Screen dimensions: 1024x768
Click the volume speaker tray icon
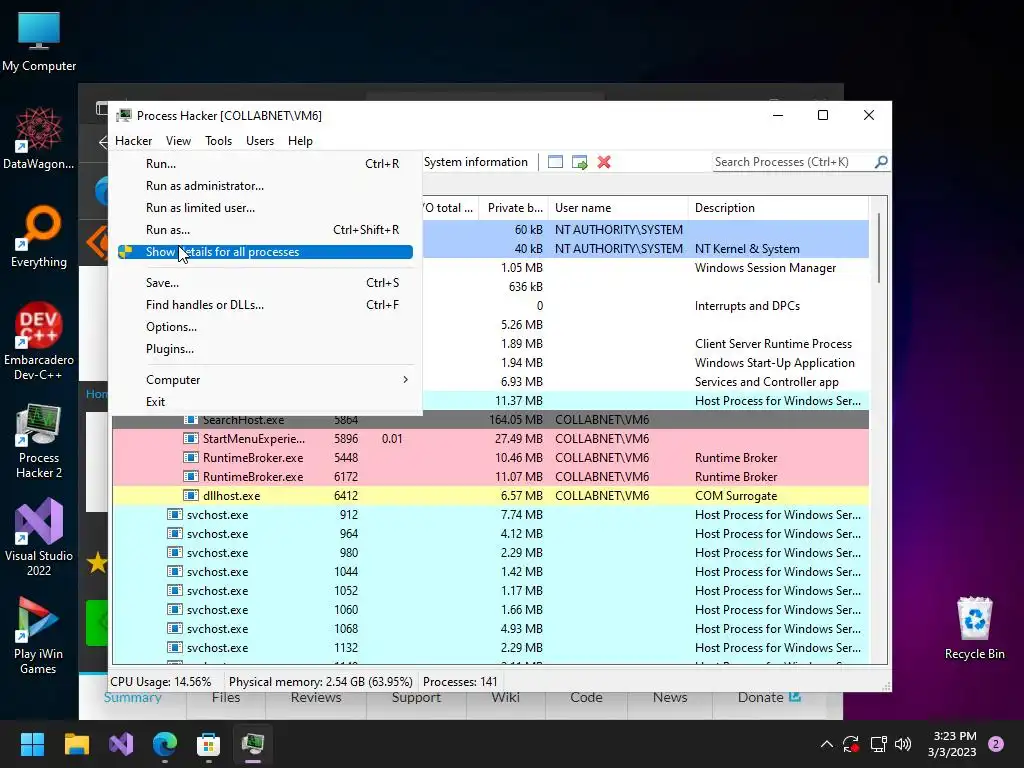click(x=903, y=744)
